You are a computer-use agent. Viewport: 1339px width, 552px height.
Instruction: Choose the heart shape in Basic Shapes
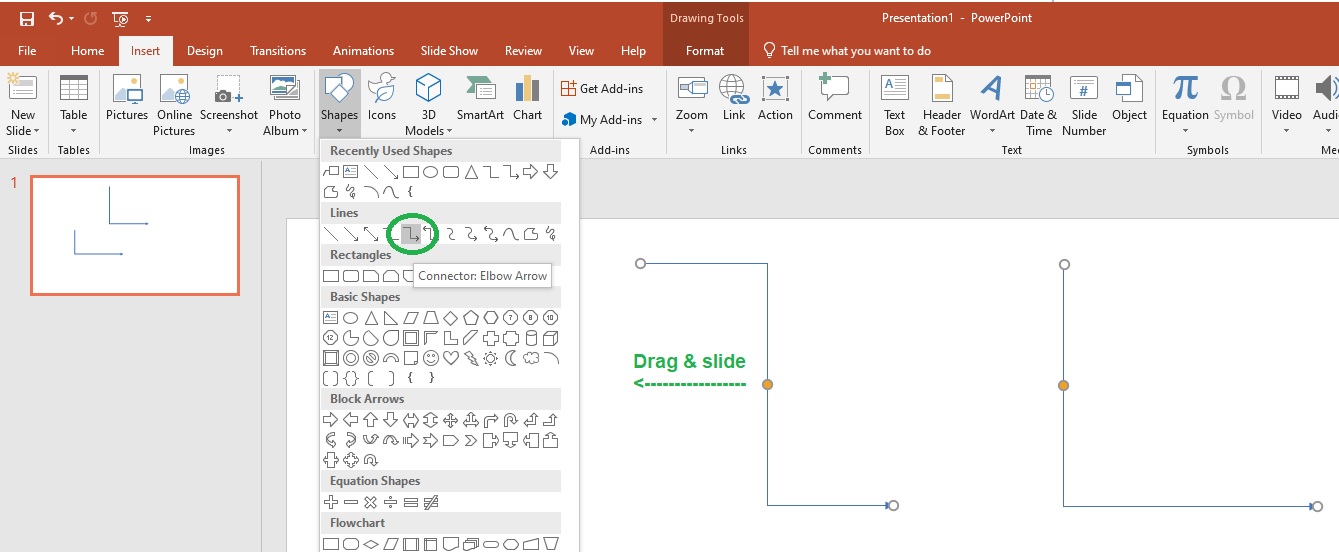(451, 358)
